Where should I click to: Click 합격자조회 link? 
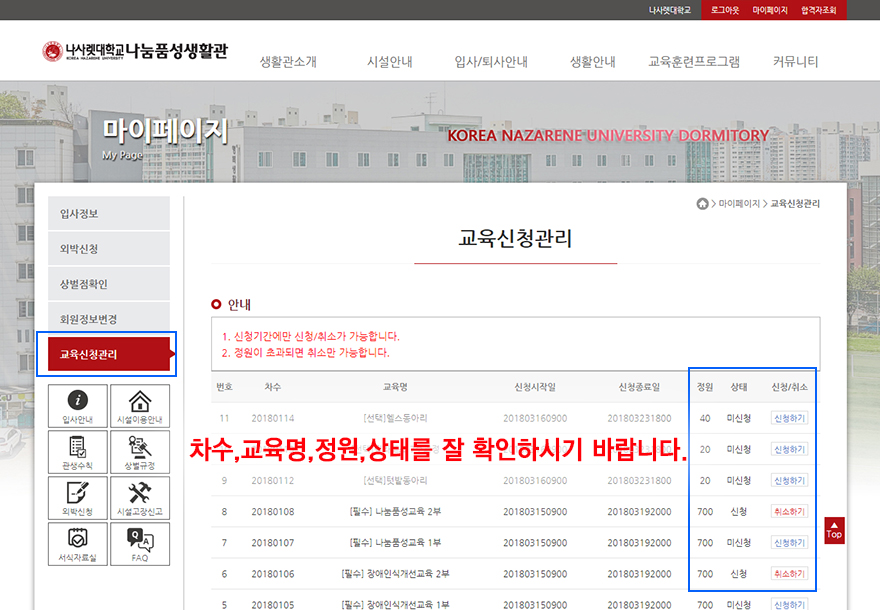[818, 10]
